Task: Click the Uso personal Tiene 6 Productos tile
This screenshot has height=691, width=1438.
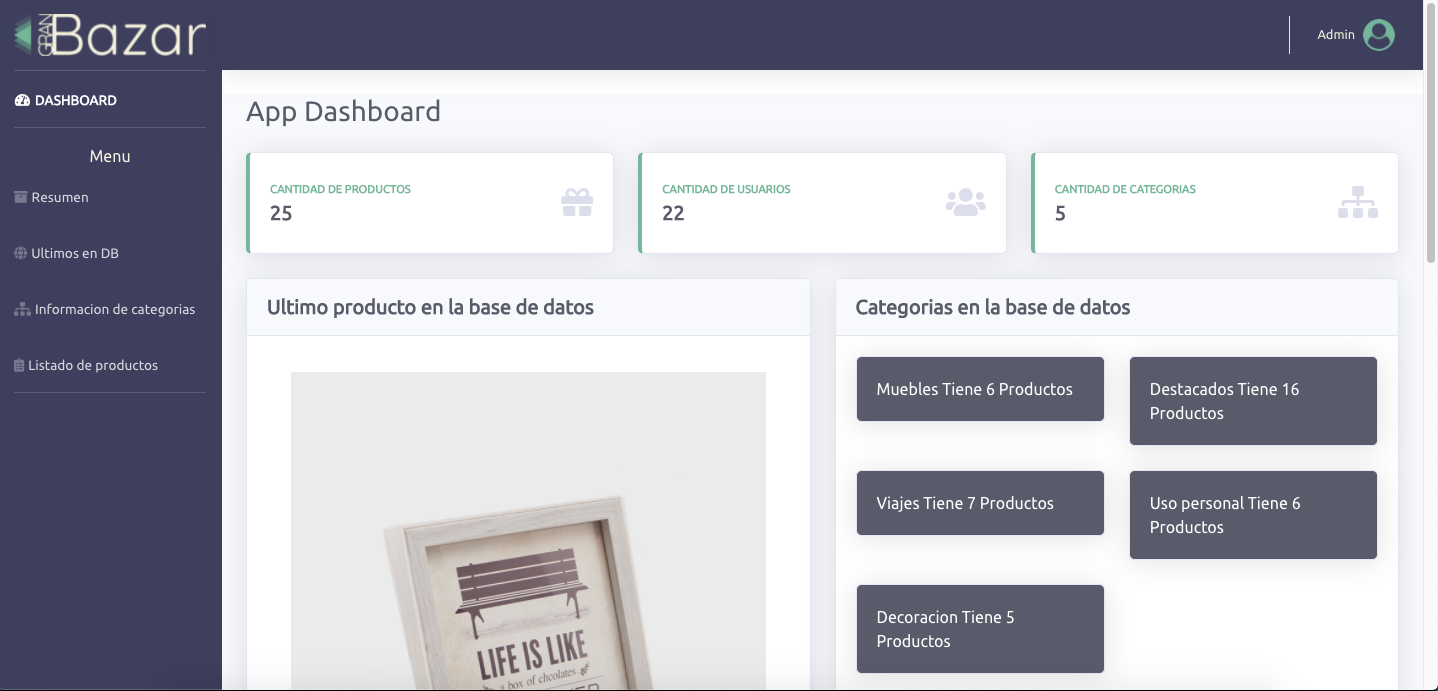Action: 1253,515
